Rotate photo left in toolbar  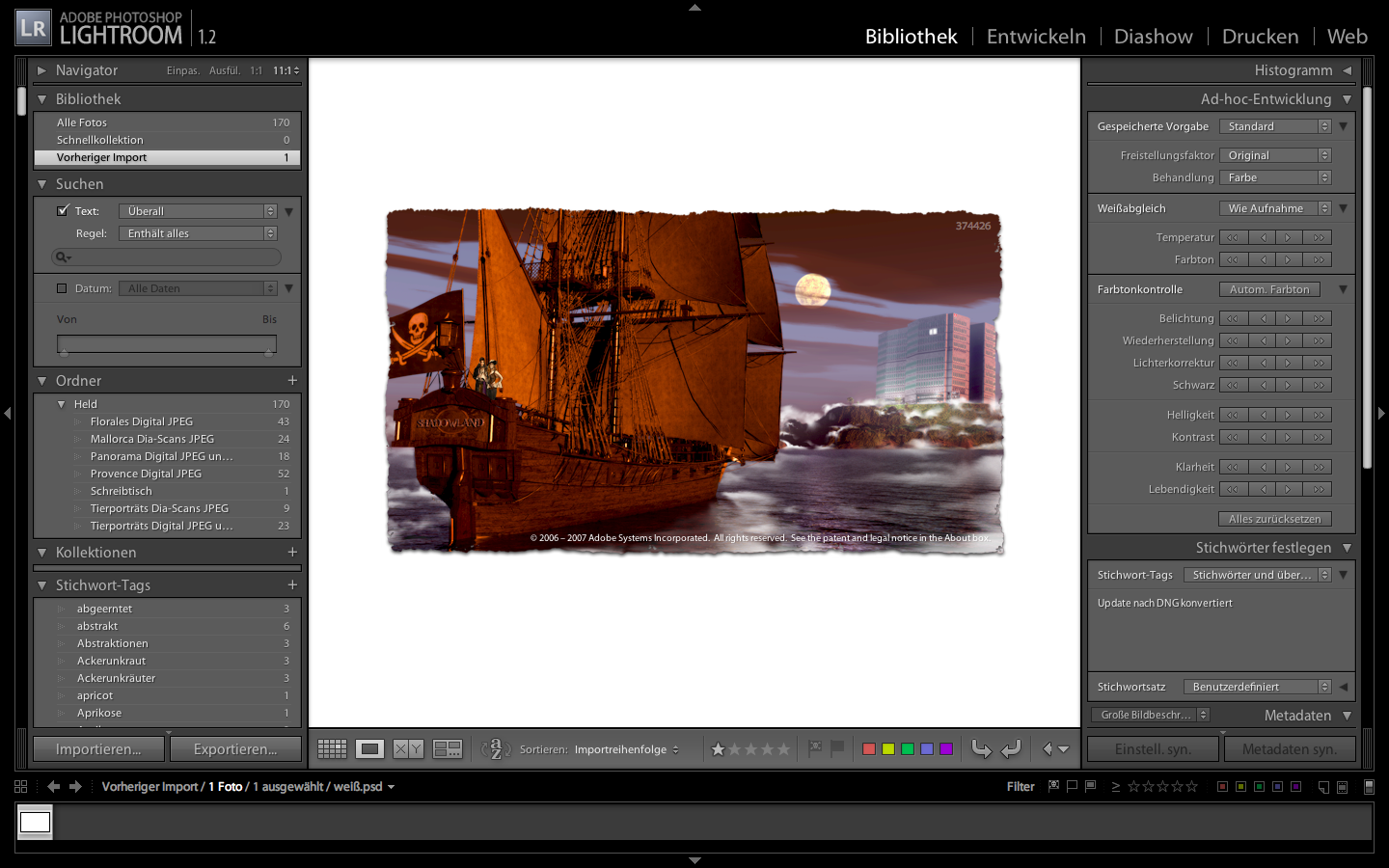(x=981, y=748)
